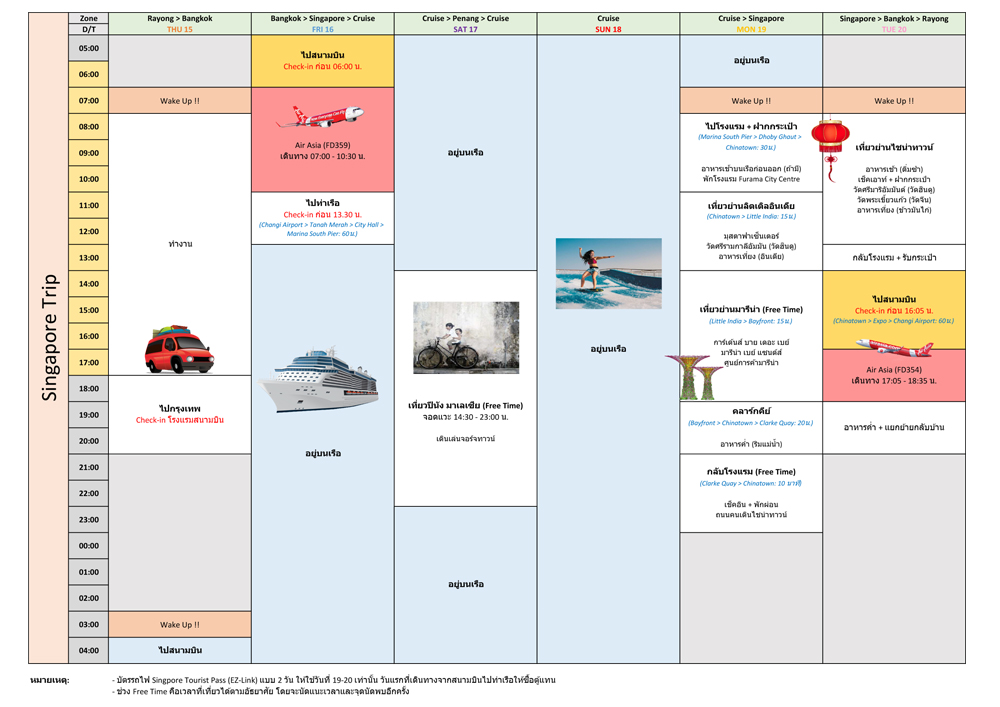Click the '07:00' time cell
Viewport: 1000px width, 707px height.
pos(89,101)
